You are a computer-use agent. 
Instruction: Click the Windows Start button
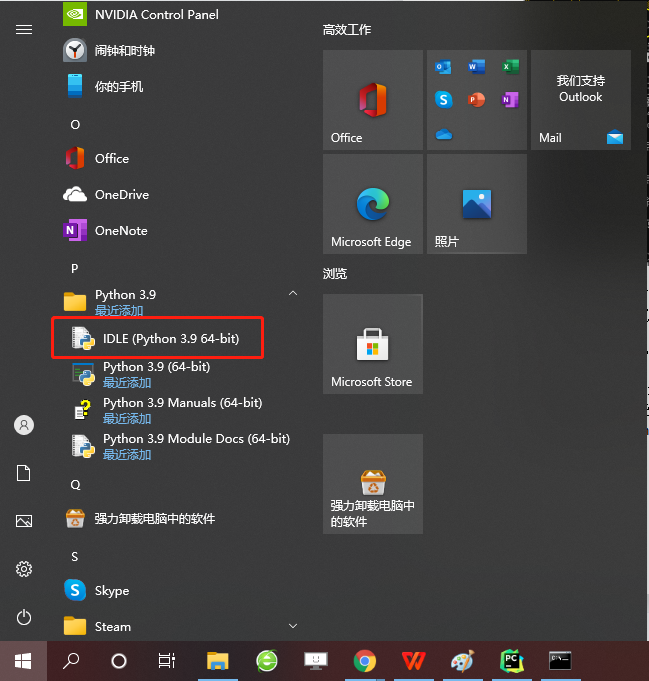(23, 661)
